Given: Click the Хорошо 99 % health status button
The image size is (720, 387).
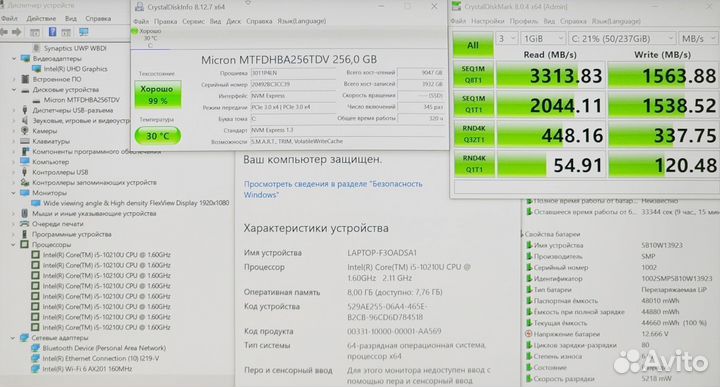Looking at the screenshot, I should click(x=158, y=95).
